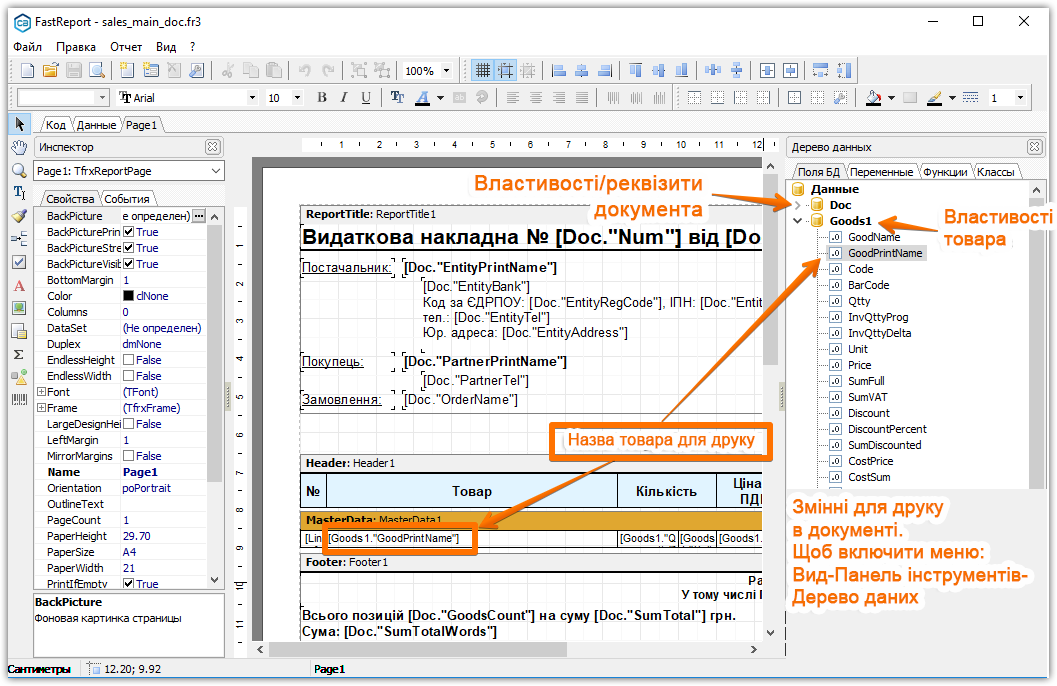Open the frame width 1 dropdown

pos(1020,98)
